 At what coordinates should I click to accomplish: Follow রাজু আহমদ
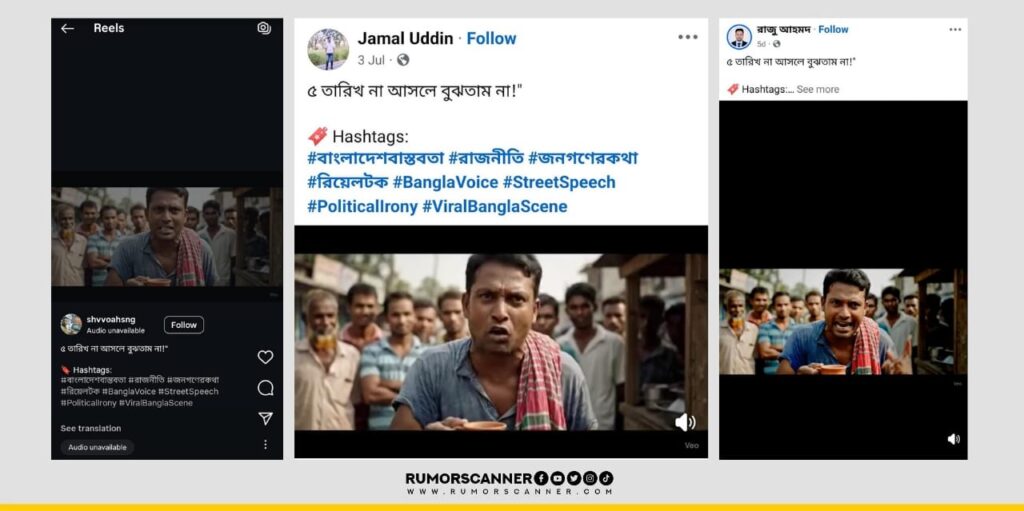[x=833, y=29]
